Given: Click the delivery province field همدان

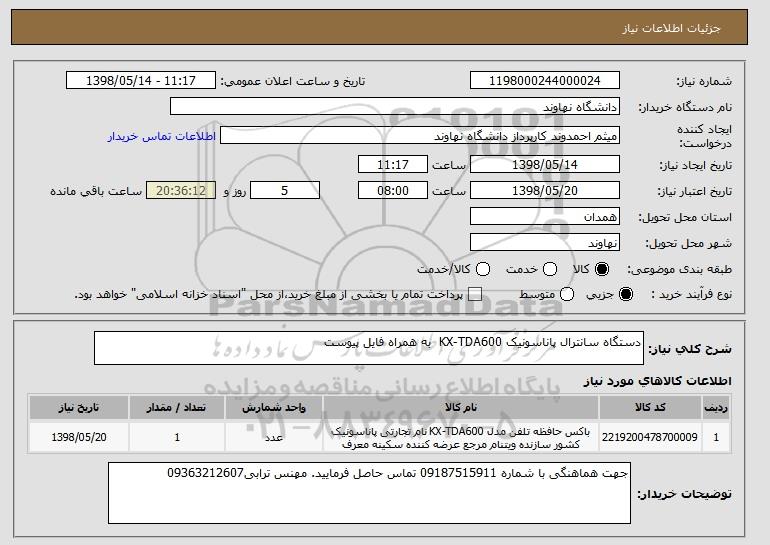Looking at the screenshot, I should click(545, 217).
